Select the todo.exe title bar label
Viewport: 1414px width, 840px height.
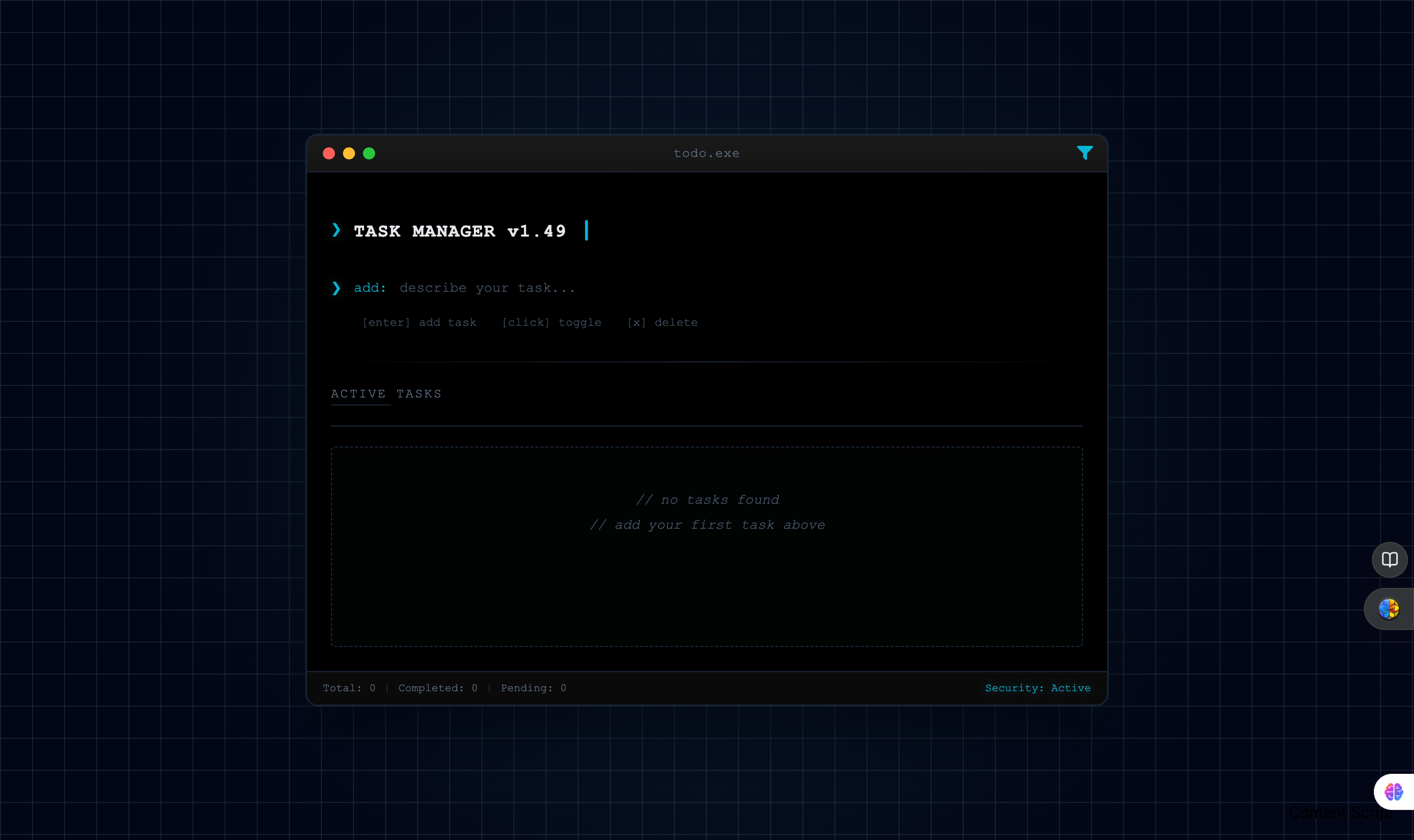coord(706,153)
